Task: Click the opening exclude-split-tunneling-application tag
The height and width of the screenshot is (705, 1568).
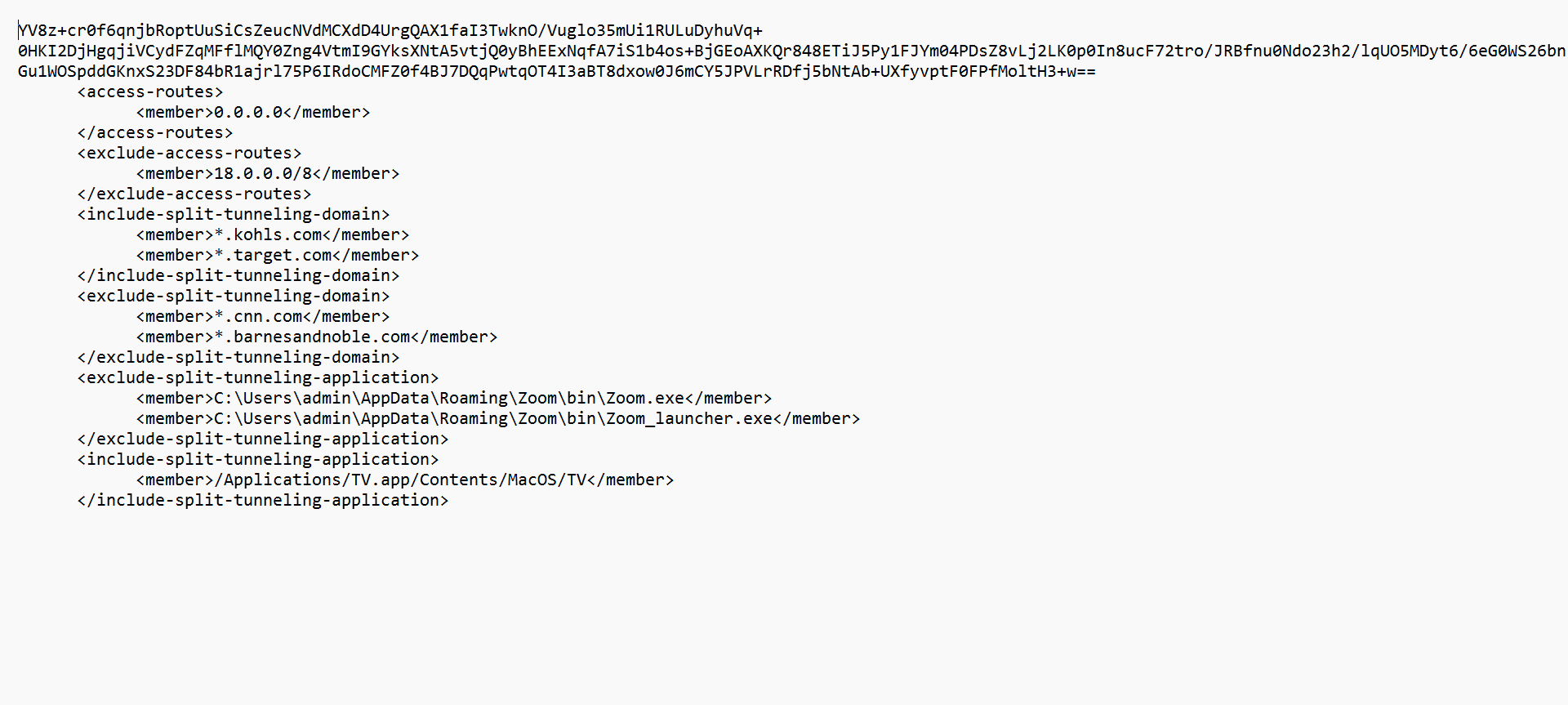Action: click(258, 378)
